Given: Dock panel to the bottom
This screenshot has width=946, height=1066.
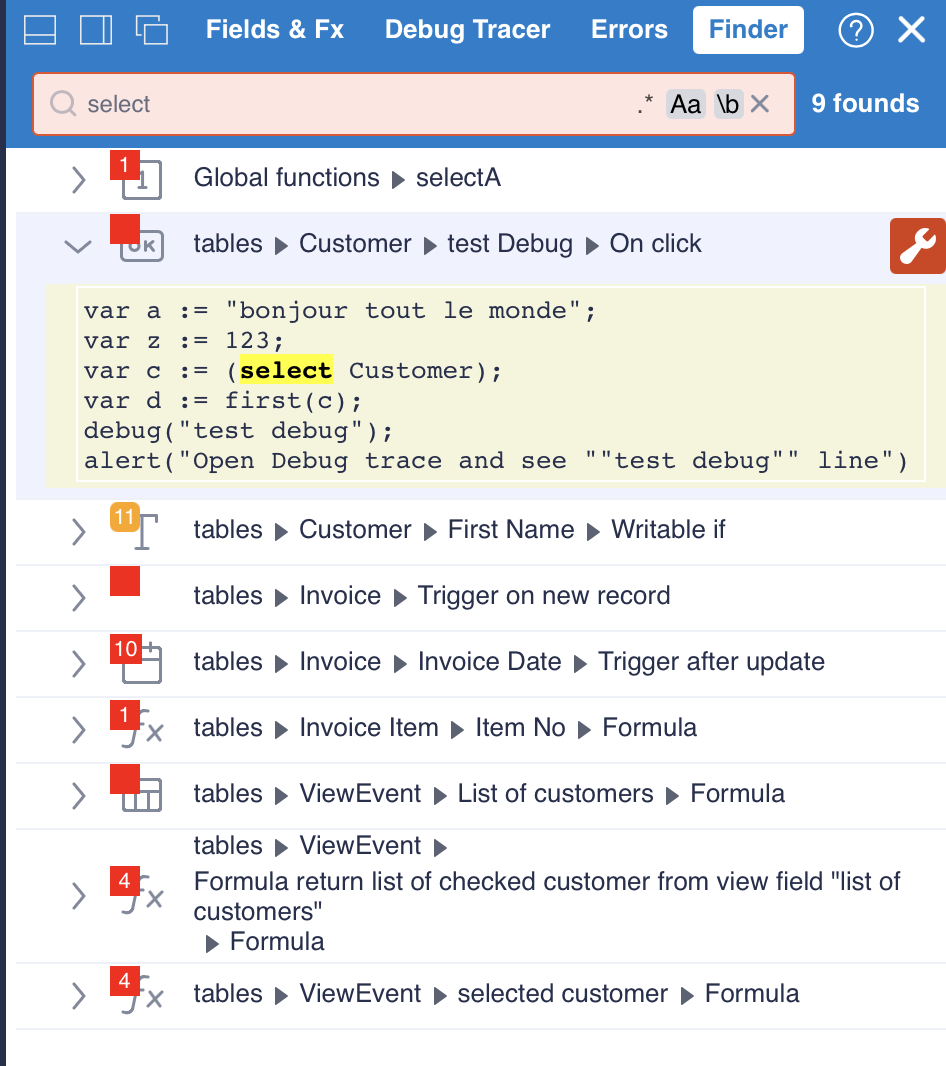Looking at the screenshot, I should pos(39,30).
